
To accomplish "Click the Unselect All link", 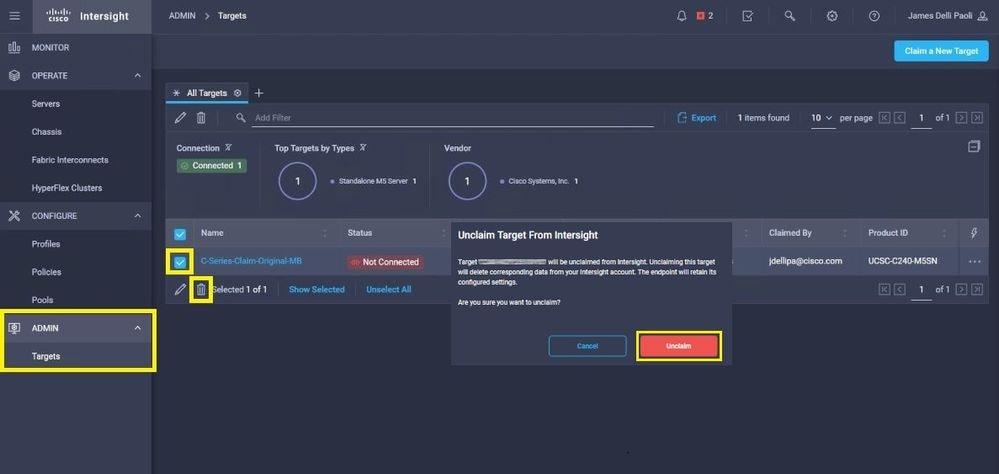I will click(389, 289).
